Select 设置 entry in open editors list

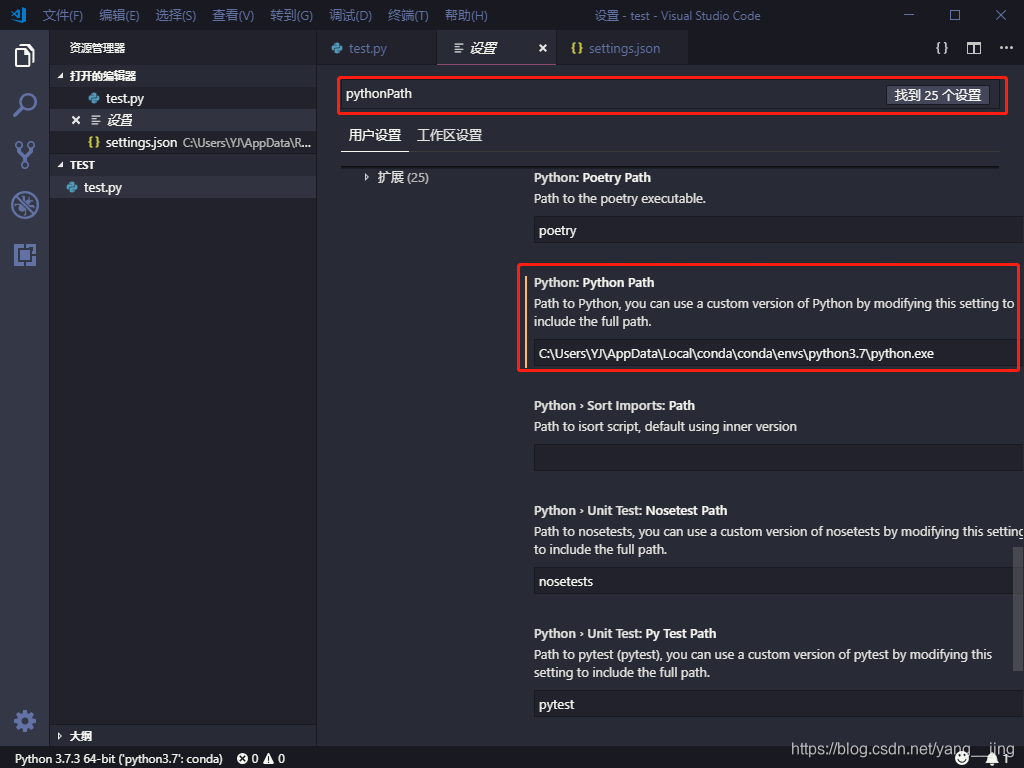tap(183, 120)
